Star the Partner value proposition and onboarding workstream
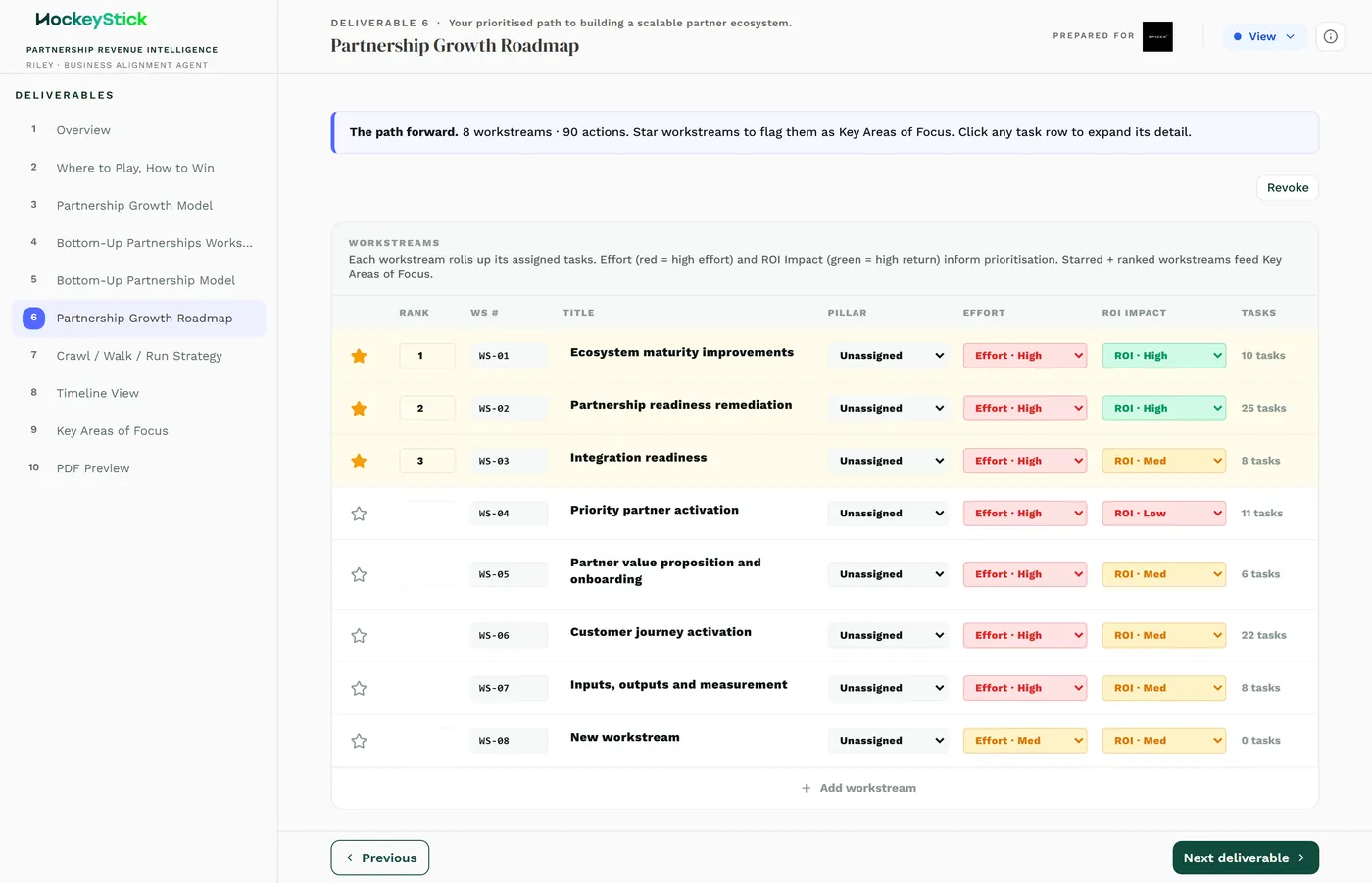Screen dimensions: 1372x883 click(359, 574)
